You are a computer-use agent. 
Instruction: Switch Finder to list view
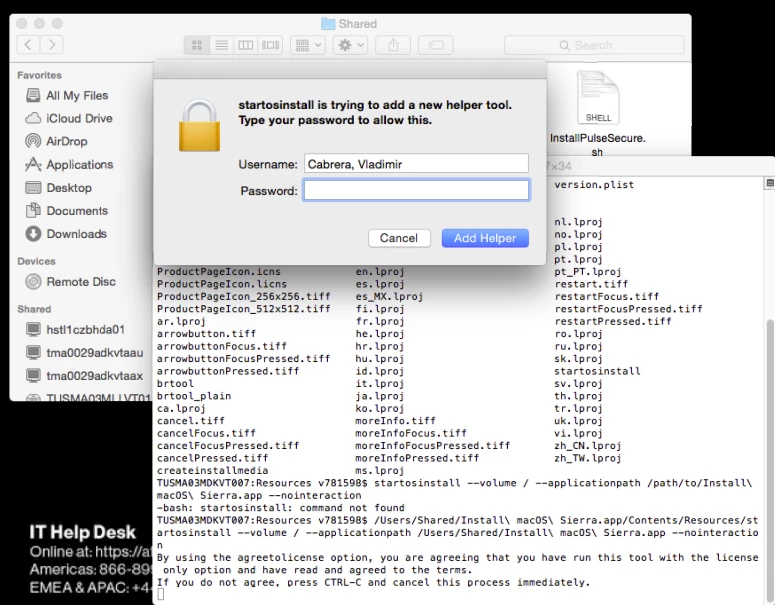(221, 45)
